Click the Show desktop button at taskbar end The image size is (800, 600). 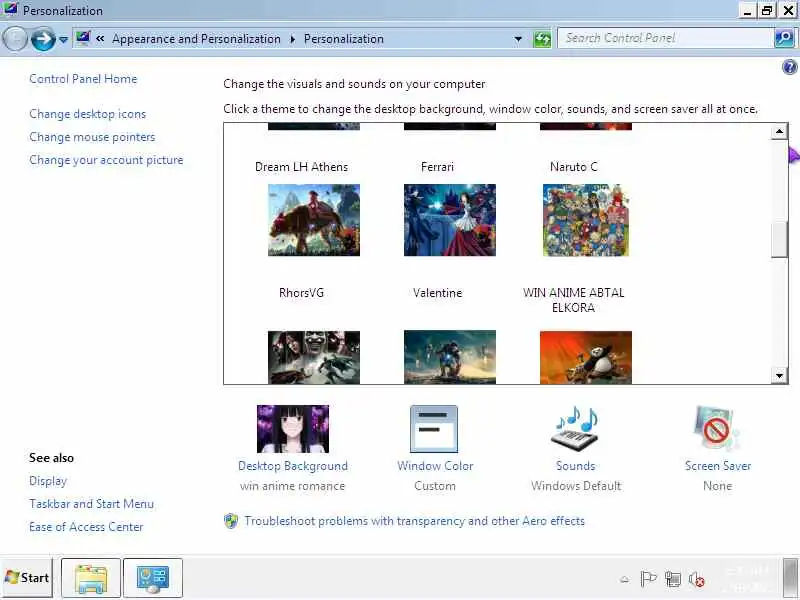click(791, 578)
